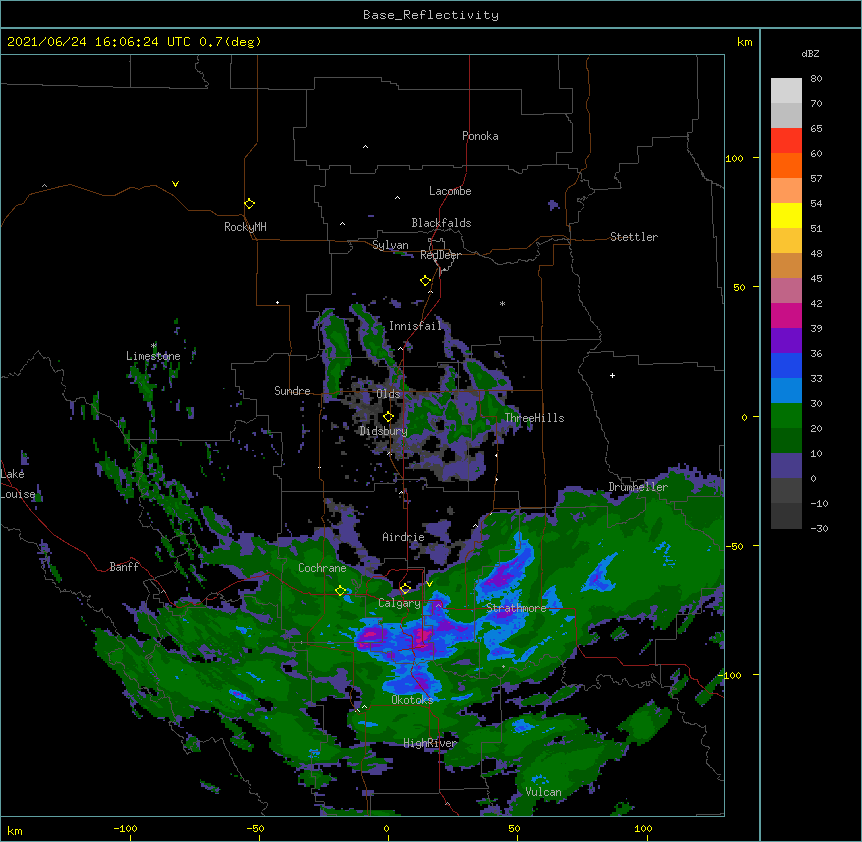The height and width of the screenshot is (842, 862).
Task: Click the slate purple 0-10 dBZ swatch
Action: pos(786,466)
